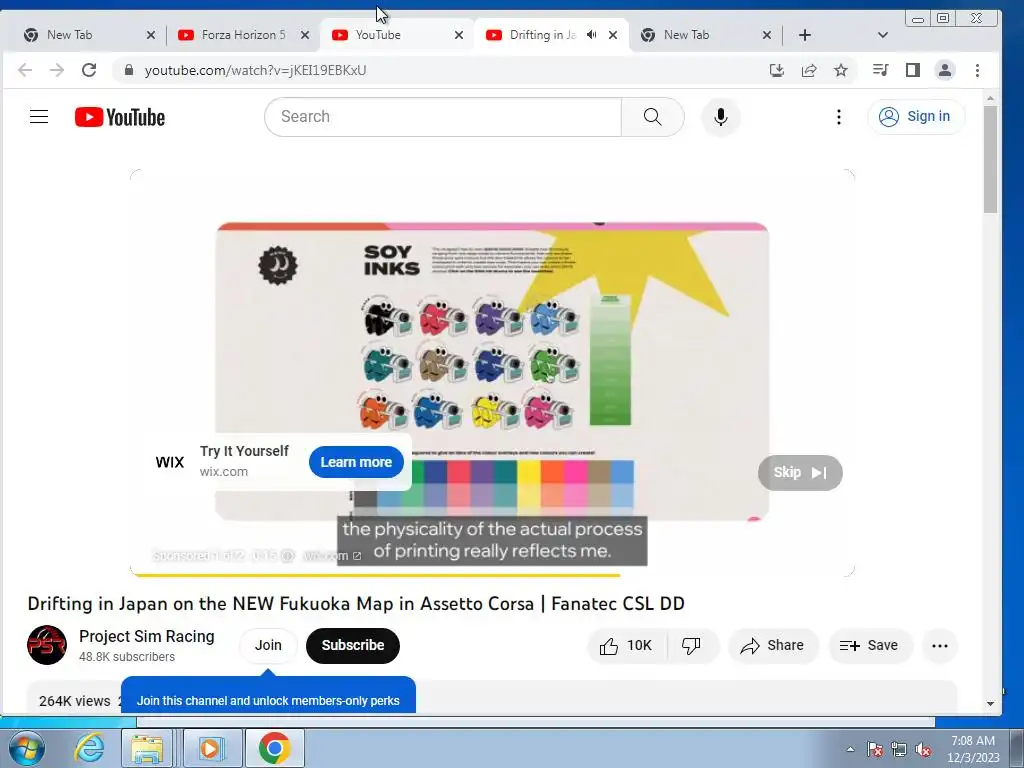
Task: Open the Action Center flag icon
Action: (x=874, y=750)
